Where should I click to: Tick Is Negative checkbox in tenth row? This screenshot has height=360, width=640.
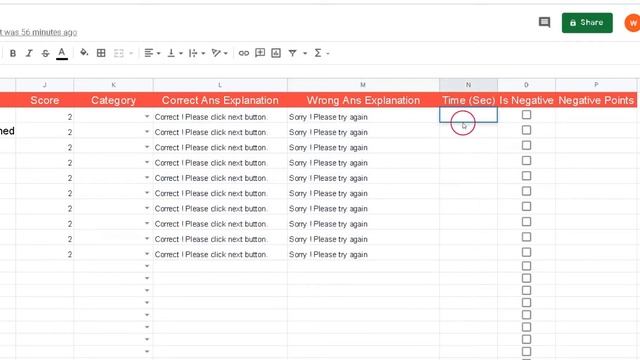(x=527, y=252)
